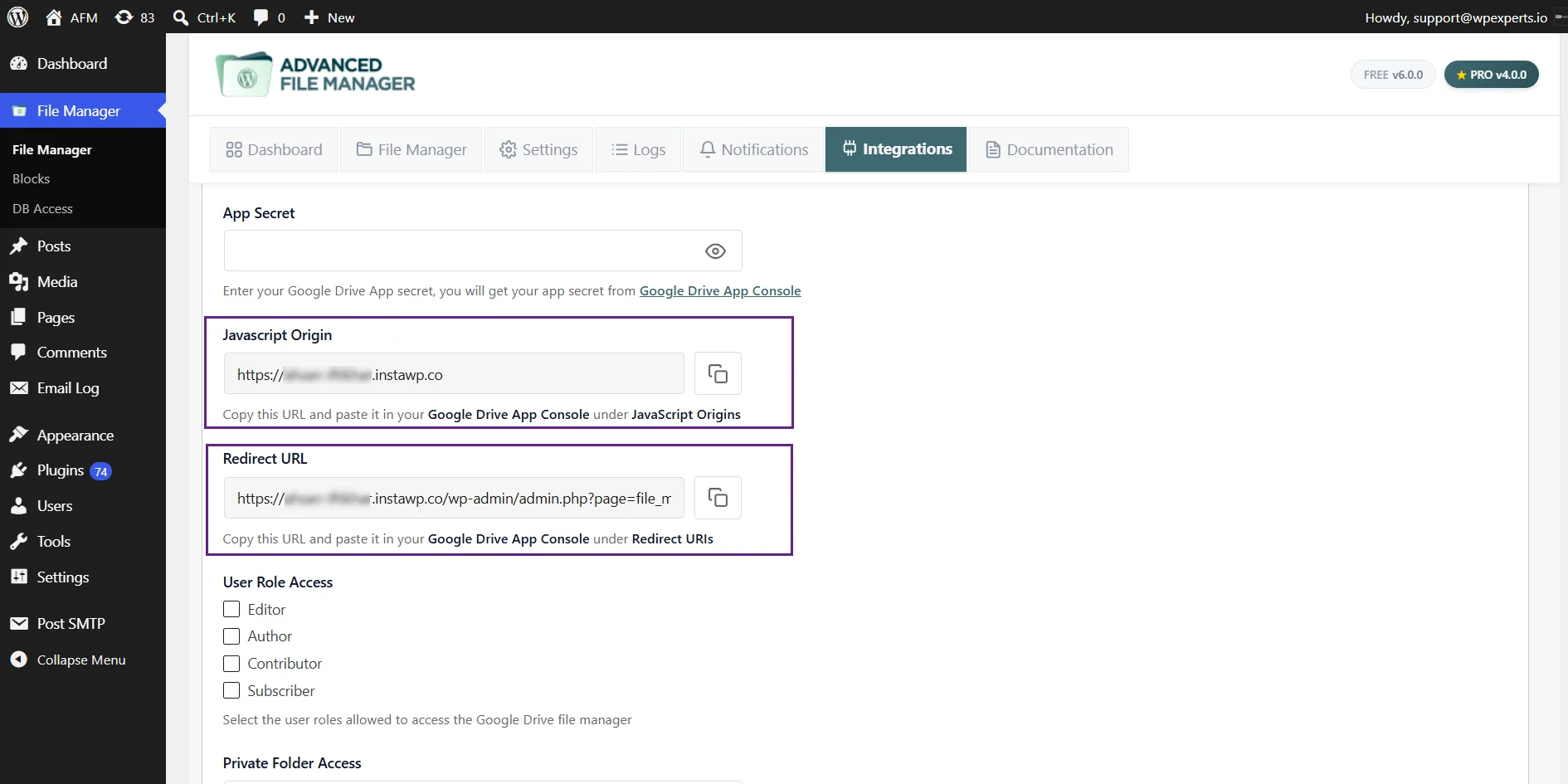Copy the Redirect URL
Screen dimensions: 1568x784
coord(718,498)
